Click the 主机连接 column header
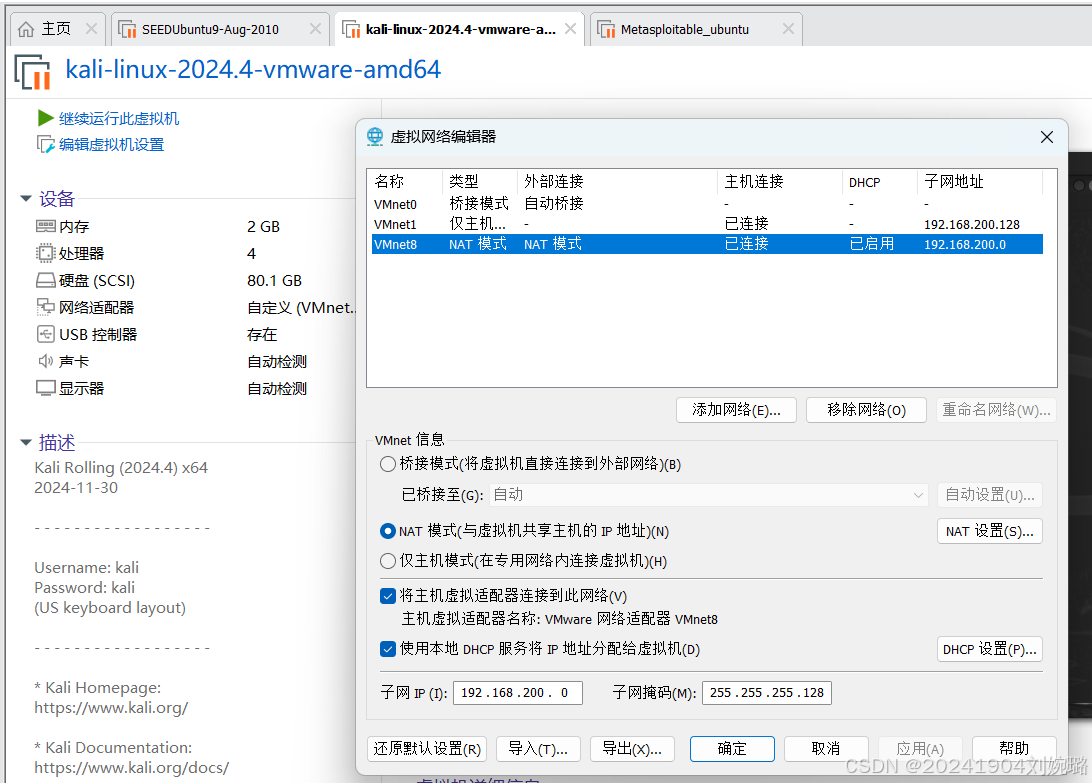This screenshot has height=783, width=1092. 780,182
